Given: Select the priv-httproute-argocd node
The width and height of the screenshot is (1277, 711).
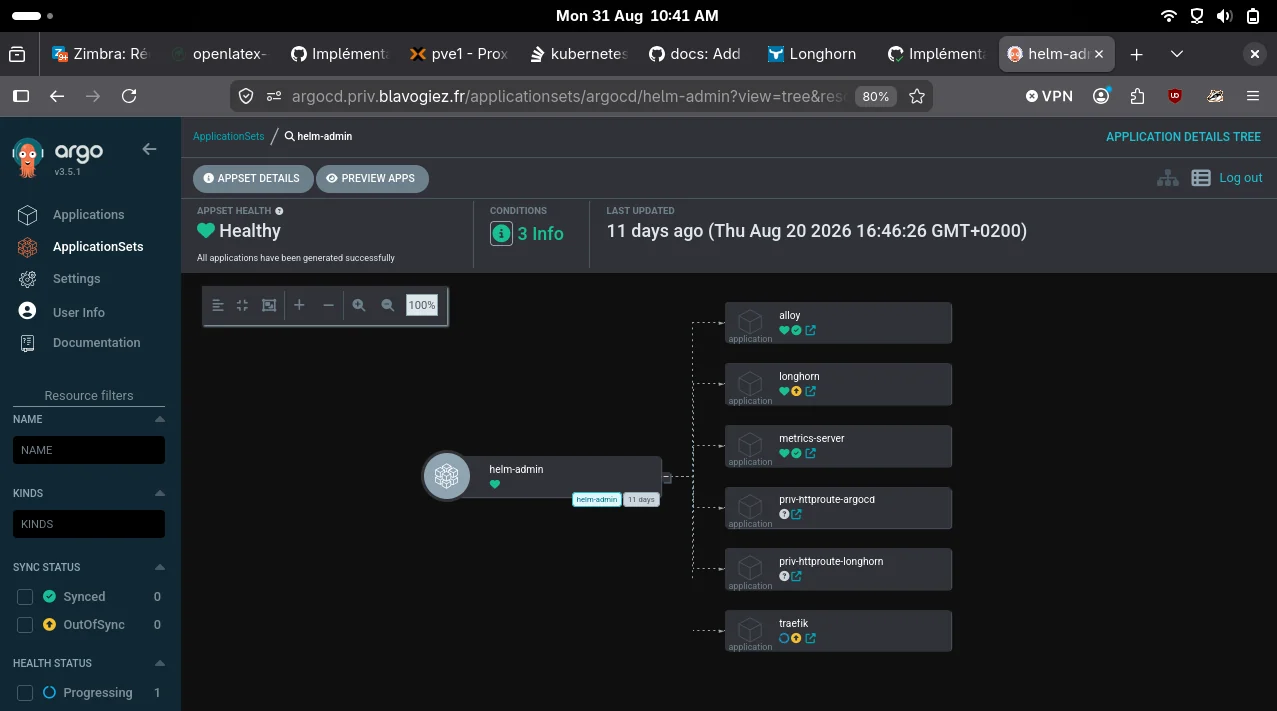Looking at the screenshot, I should pyautogui.click(x=838, y=508).
